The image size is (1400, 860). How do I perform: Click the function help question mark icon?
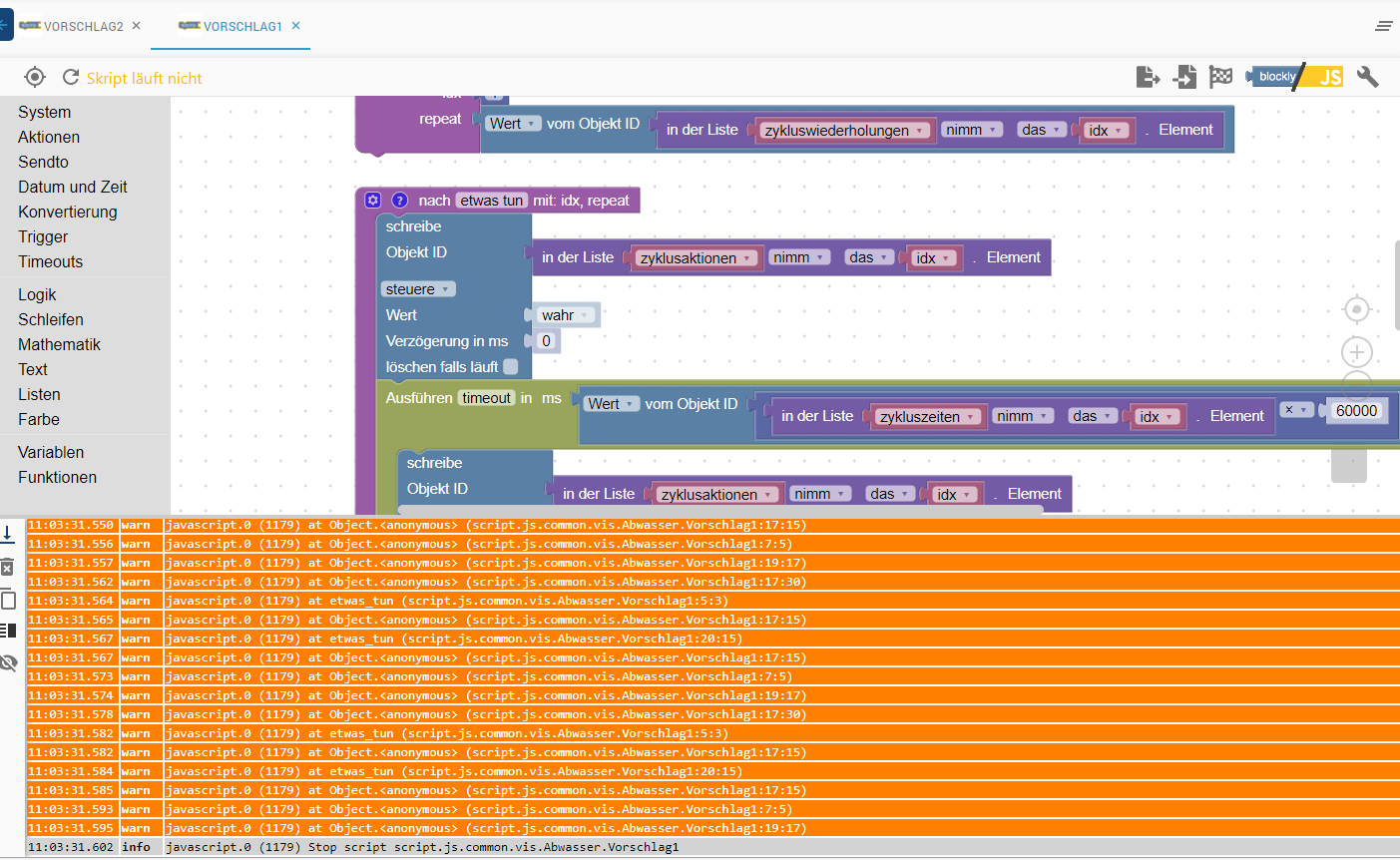400,200
